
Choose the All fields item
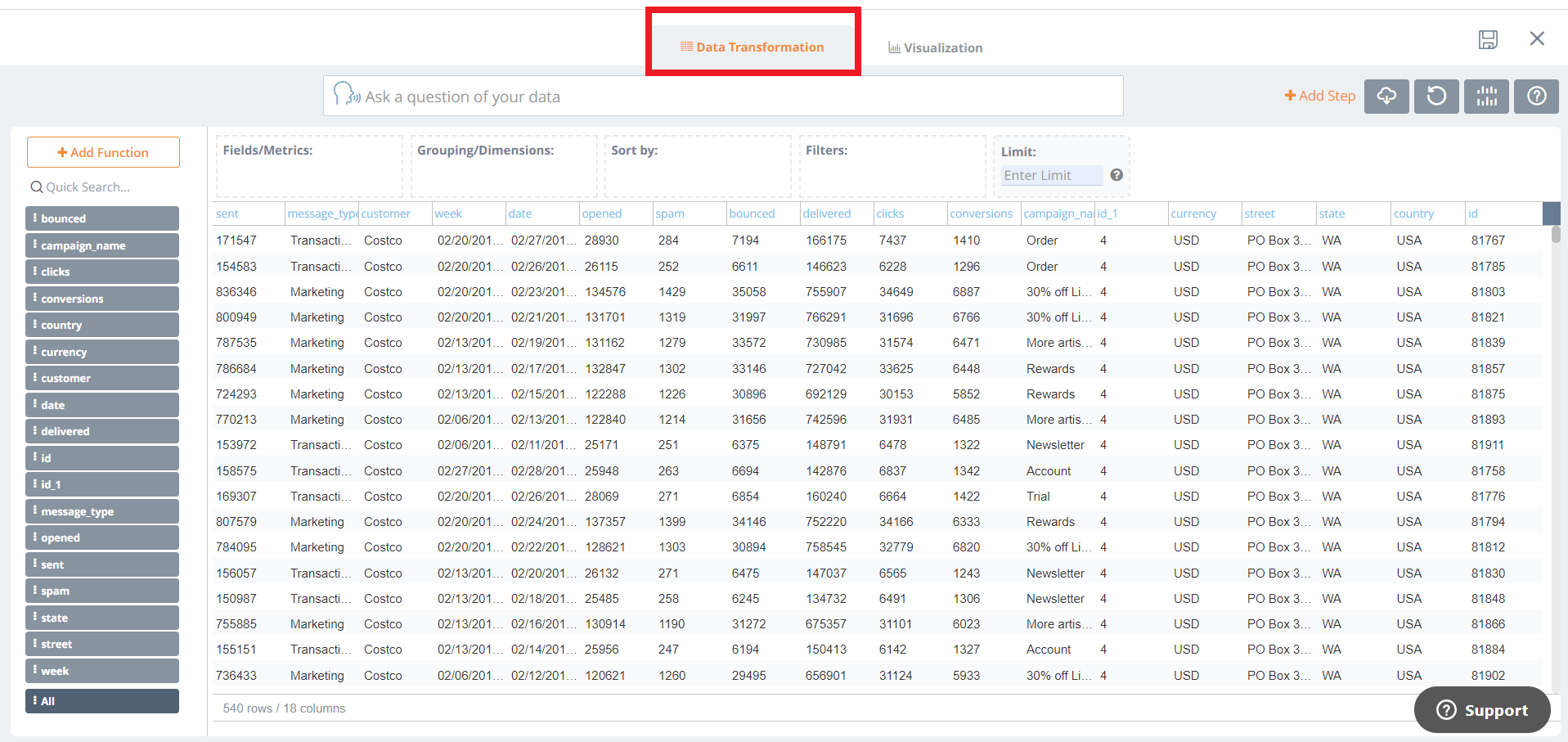coord(102,701)
